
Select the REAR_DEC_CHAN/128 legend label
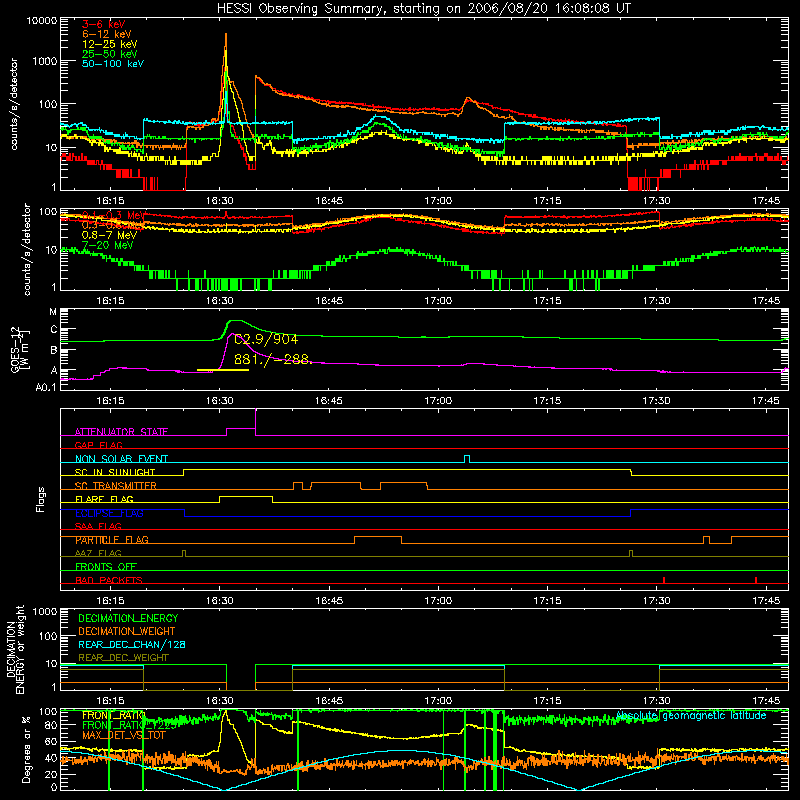132,644
